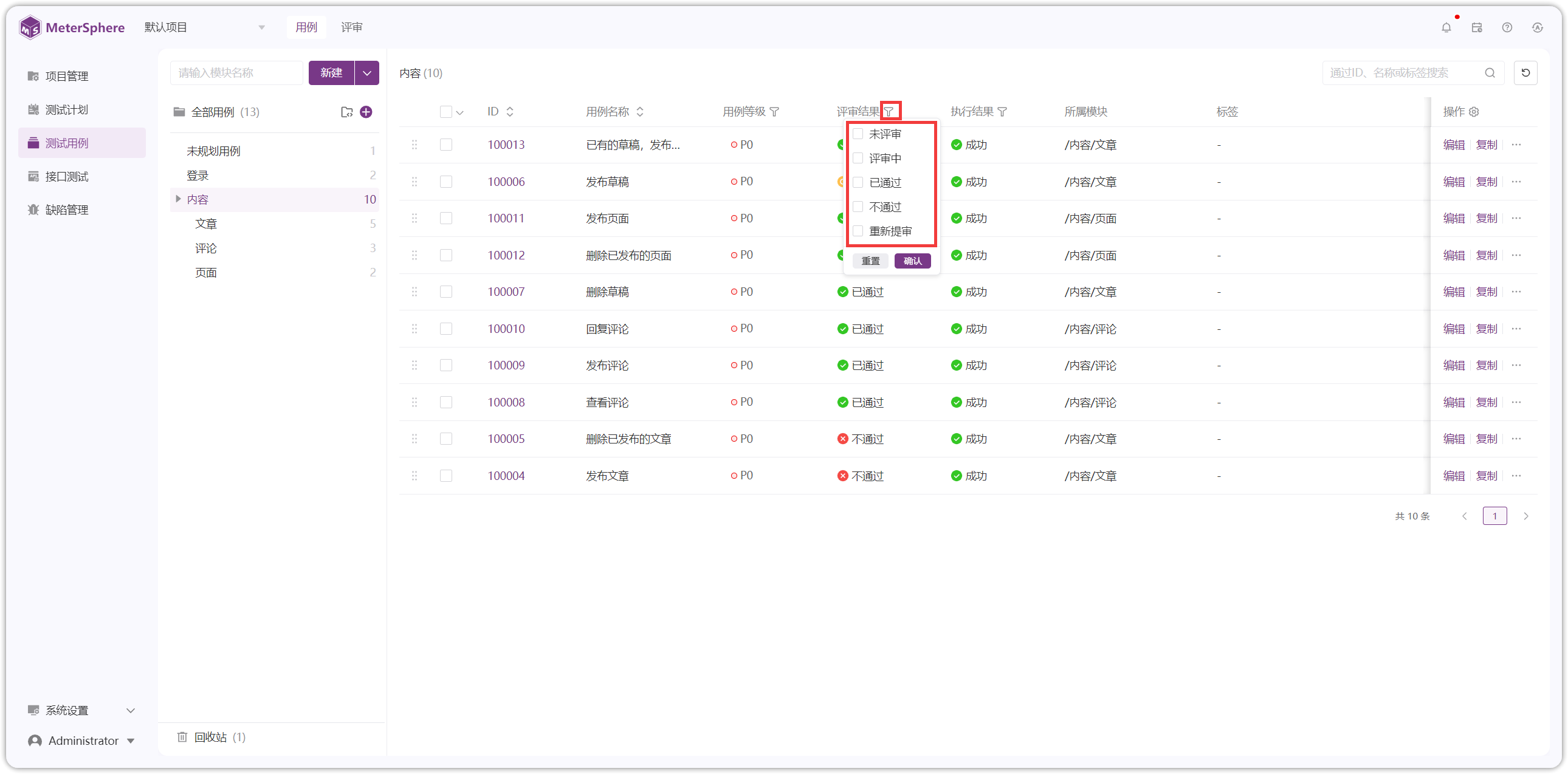Image resolution: width=1568 pixels, height=774 pixels.
Task: Open the 执行结果 filter icon
Action: 1002,112
